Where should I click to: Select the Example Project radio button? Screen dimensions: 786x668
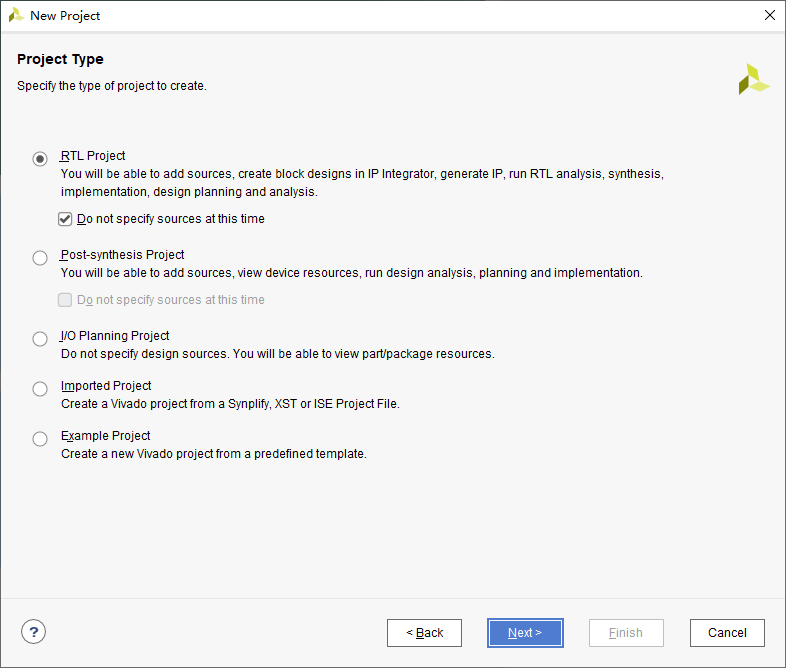tap(40, 439)
